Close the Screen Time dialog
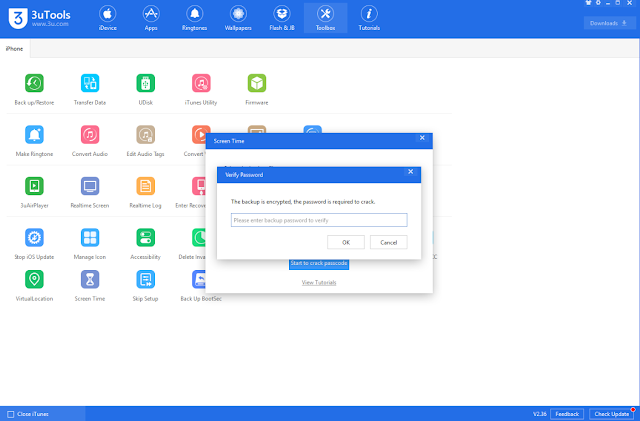The height and width of the screenshot is (421, 640). pos(422,138)
